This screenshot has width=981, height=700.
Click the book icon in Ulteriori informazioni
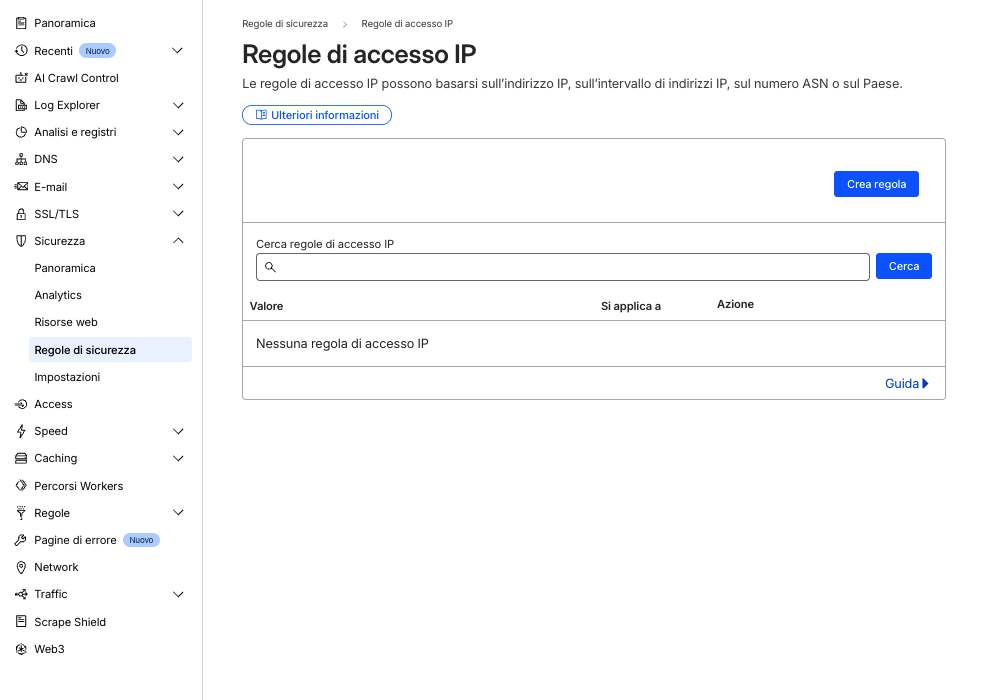coord(261,115)
